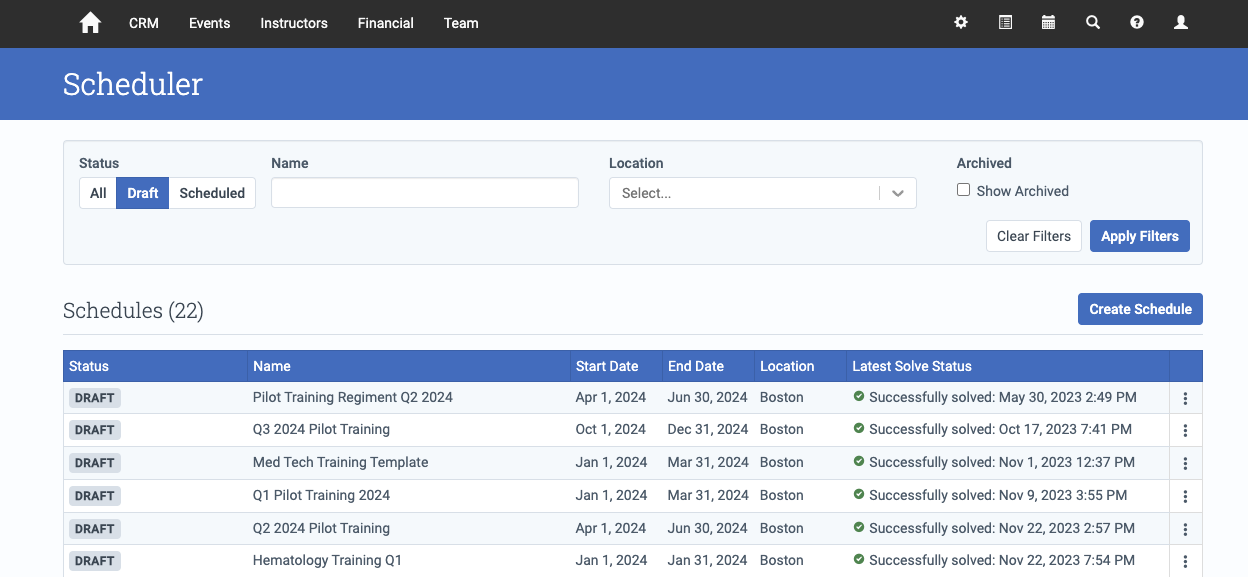1248x577 pixels.
Task: Select the Draft status filter
Action: 142,193
